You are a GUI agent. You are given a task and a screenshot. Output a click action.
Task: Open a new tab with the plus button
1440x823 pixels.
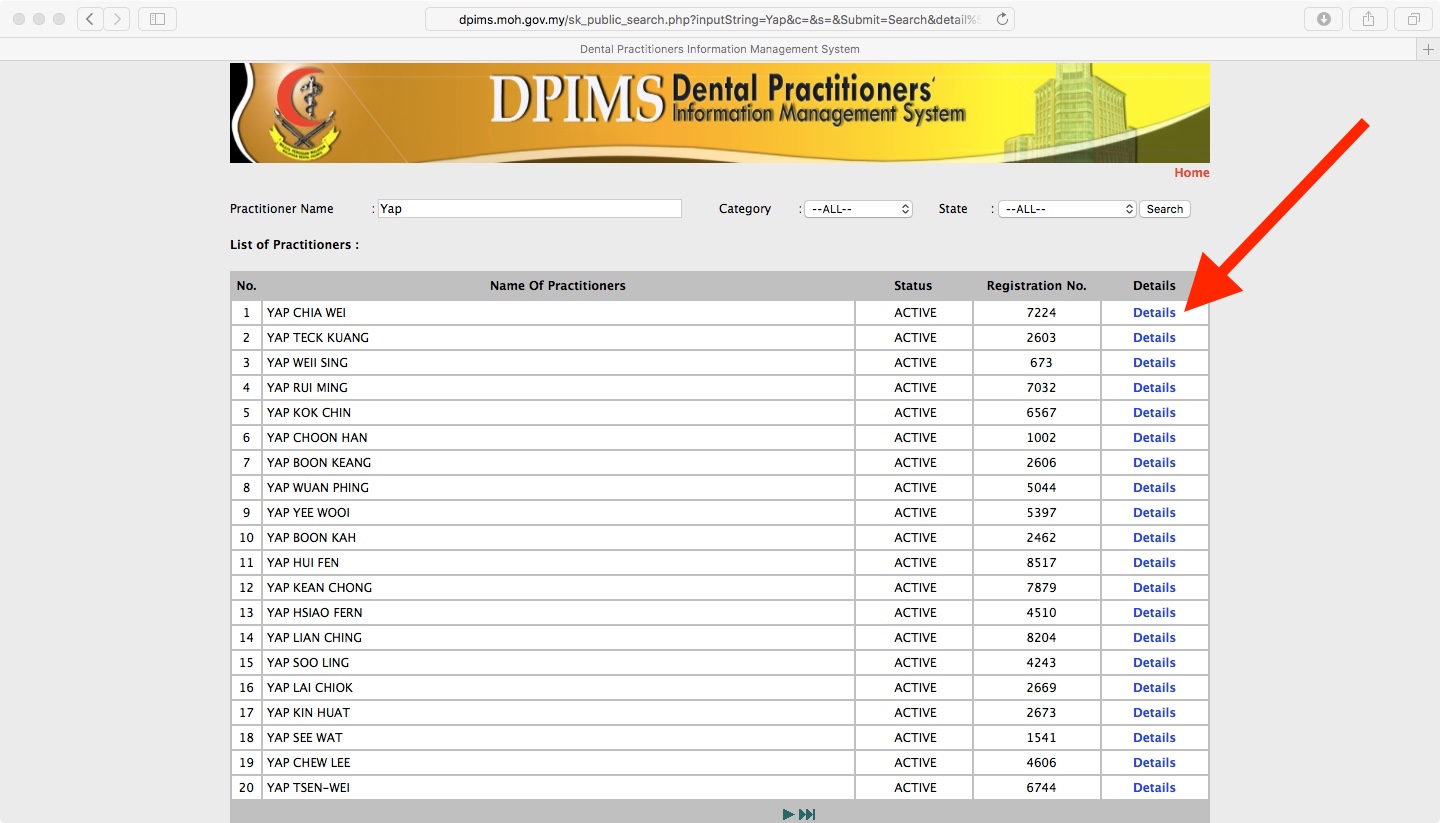(x=1428, y=49)
